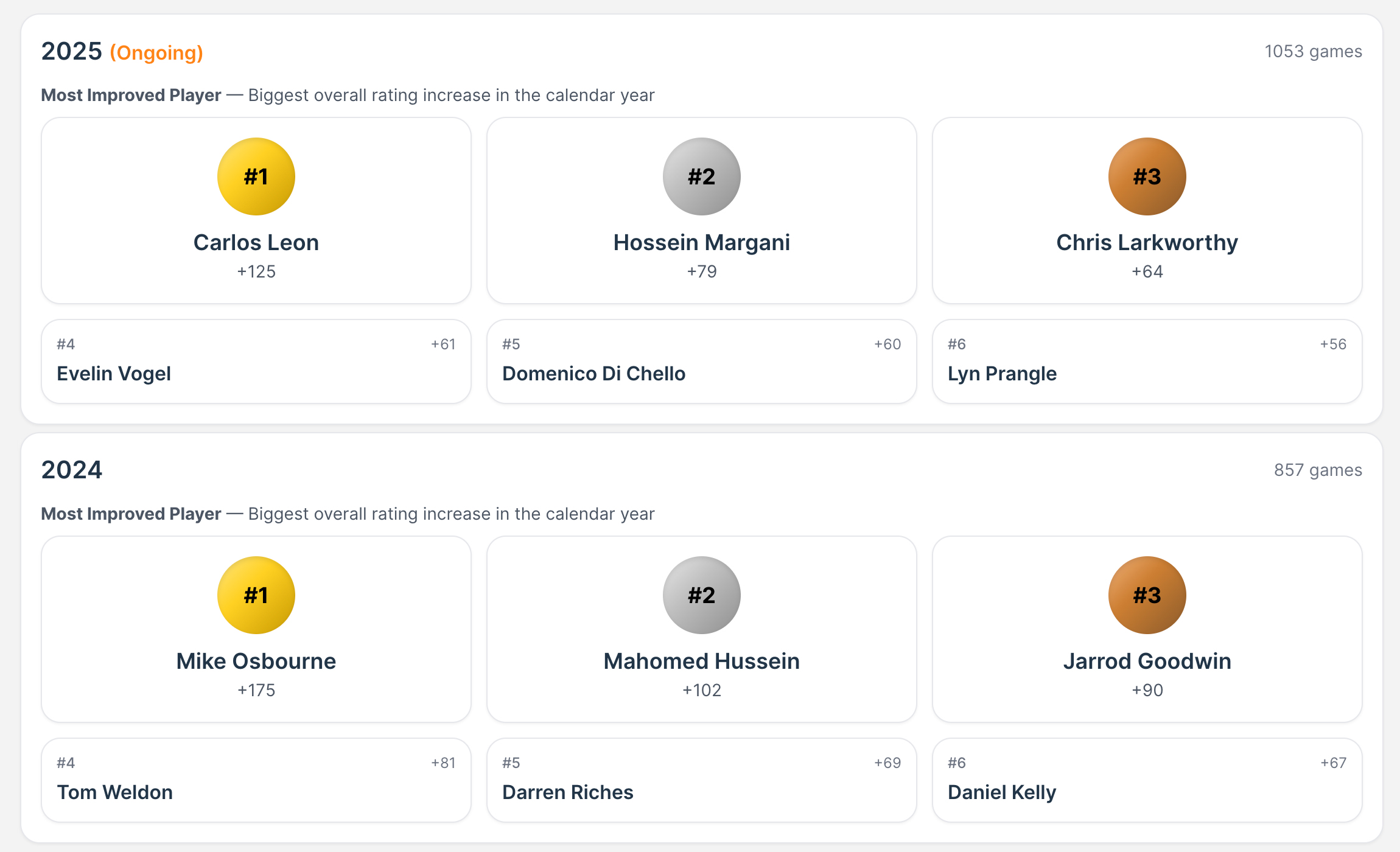Click the 2024 bronze #3 medal badge

[1147, 595]
